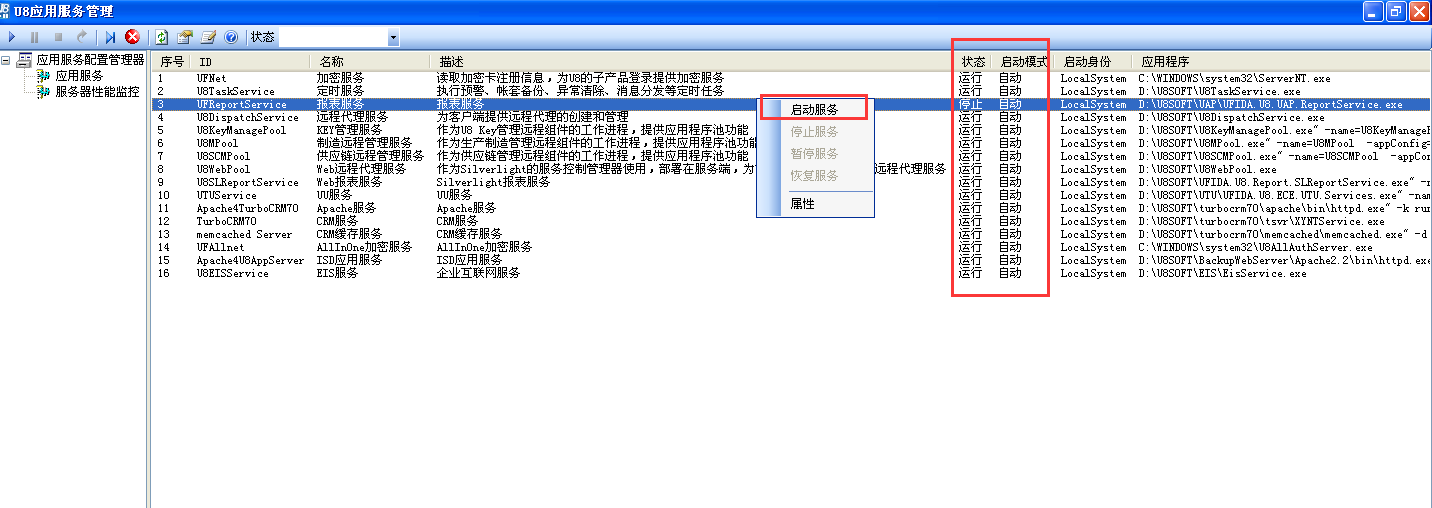The height and width of the screenshot is (508, 1432).
Task: Select the UFNet service row
Action: tap(792, 78)
